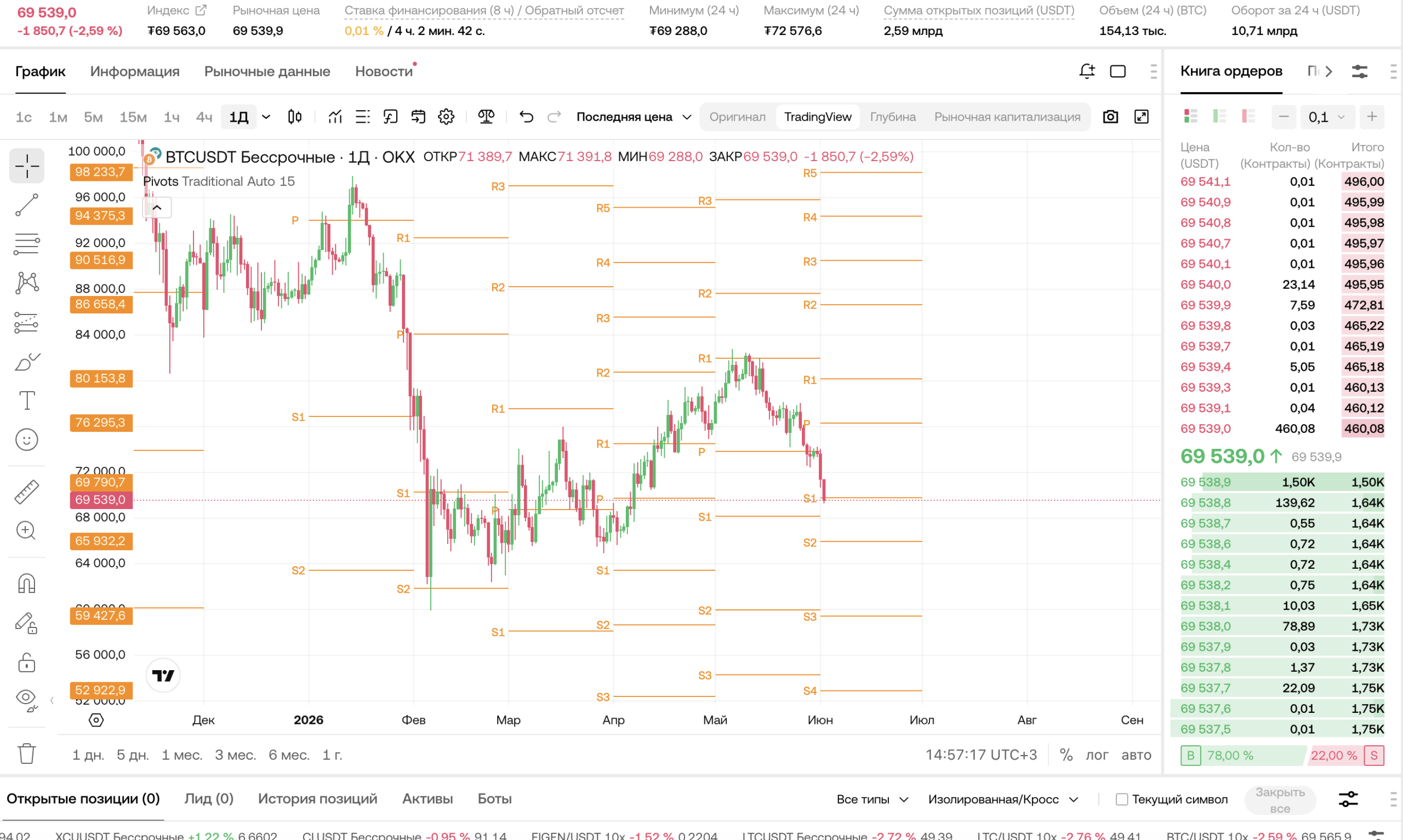Expand more timeframe options arrow
The width and height of the screenshot is (1403, 840).
click(x=266, y=117)
